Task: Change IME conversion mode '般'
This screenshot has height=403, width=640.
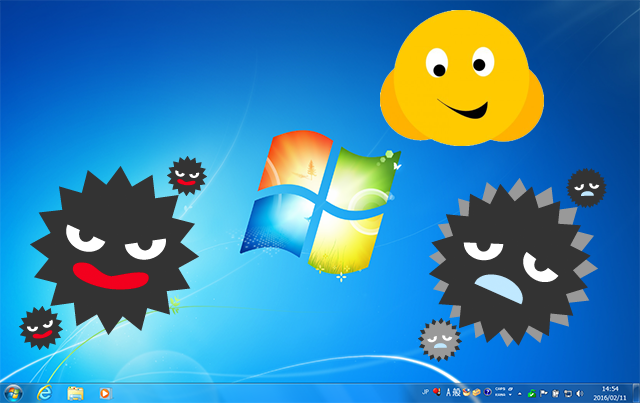Action: [456, 392]
